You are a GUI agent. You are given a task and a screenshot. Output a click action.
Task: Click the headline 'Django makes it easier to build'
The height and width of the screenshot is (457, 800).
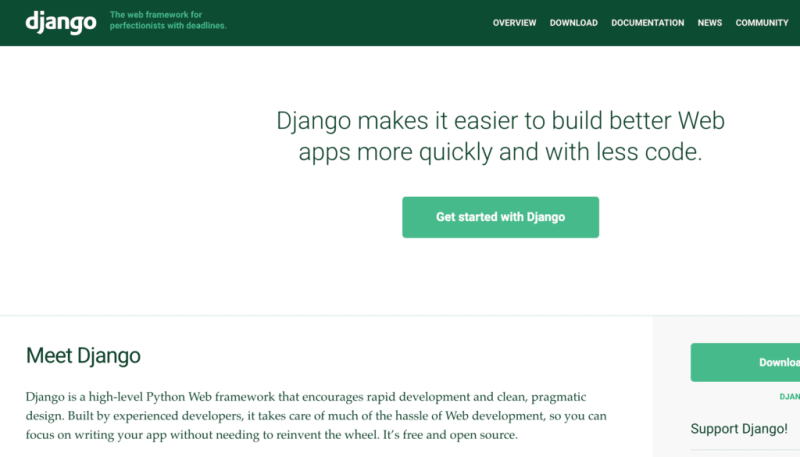click(x=501, y=136)
